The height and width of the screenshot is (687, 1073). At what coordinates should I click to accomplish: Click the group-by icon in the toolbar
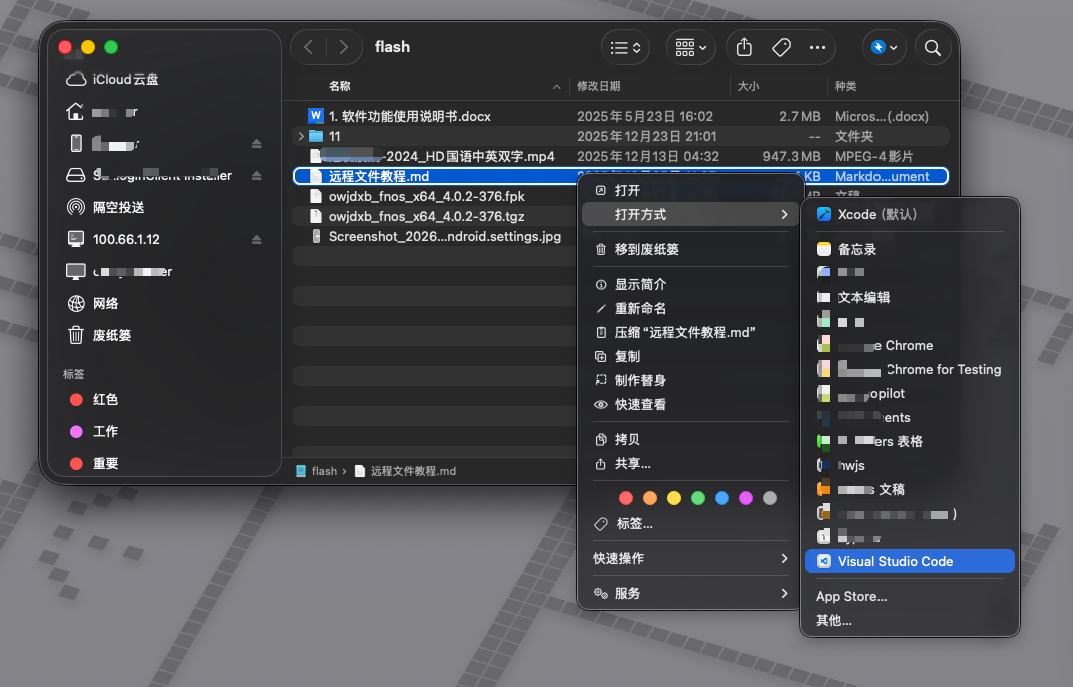pos(686,46)
